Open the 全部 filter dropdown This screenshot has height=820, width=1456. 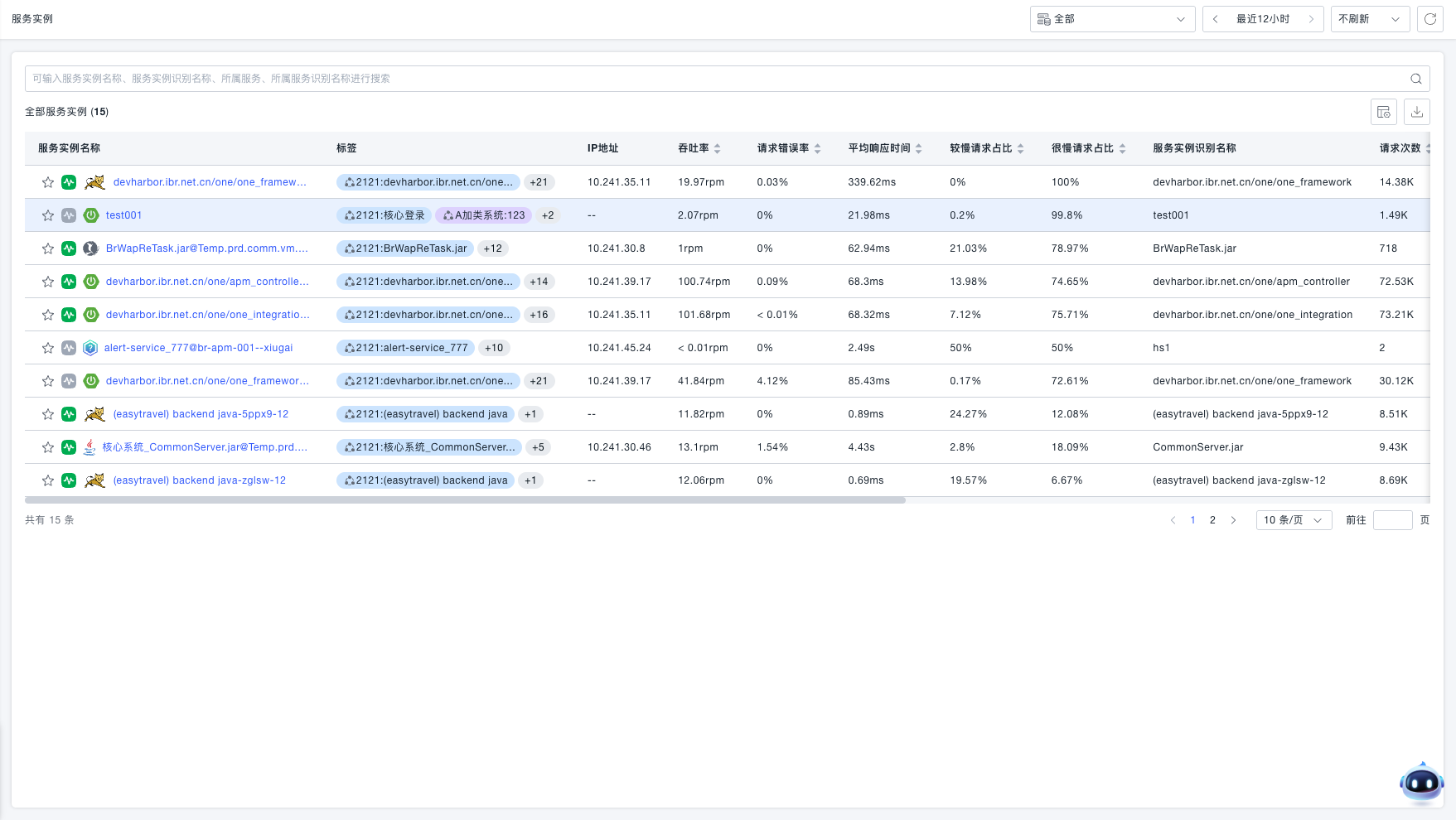[1112, 19]
